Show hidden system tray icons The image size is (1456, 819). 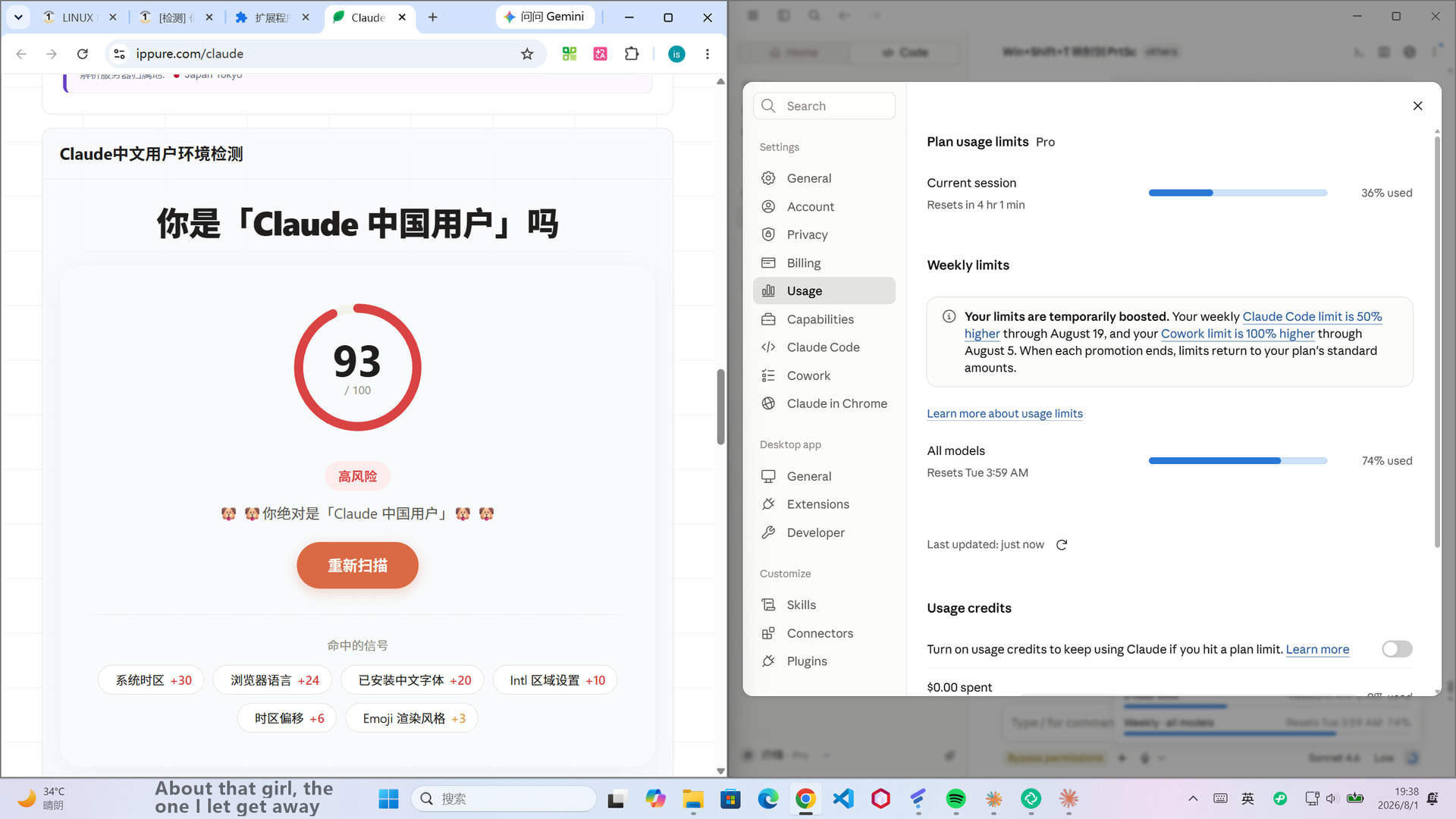point(1193,799)
